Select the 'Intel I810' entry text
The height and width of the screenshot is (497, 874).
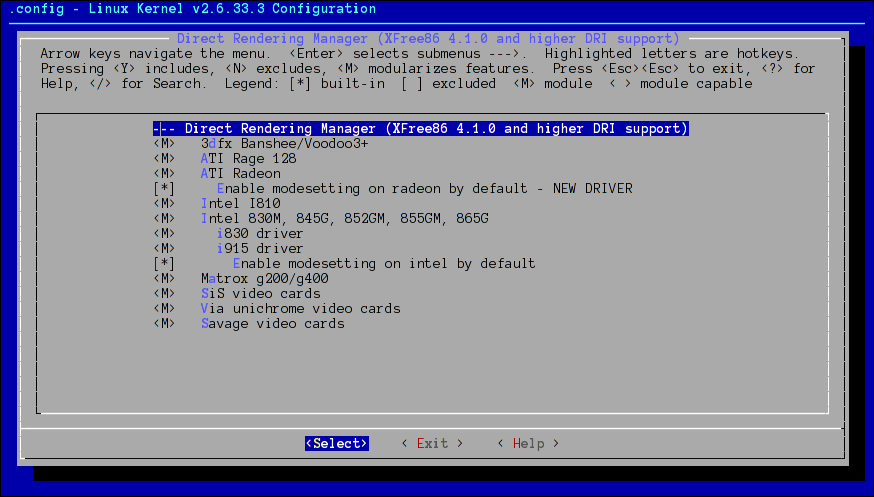pyautogui.click(x=241, y=204)
